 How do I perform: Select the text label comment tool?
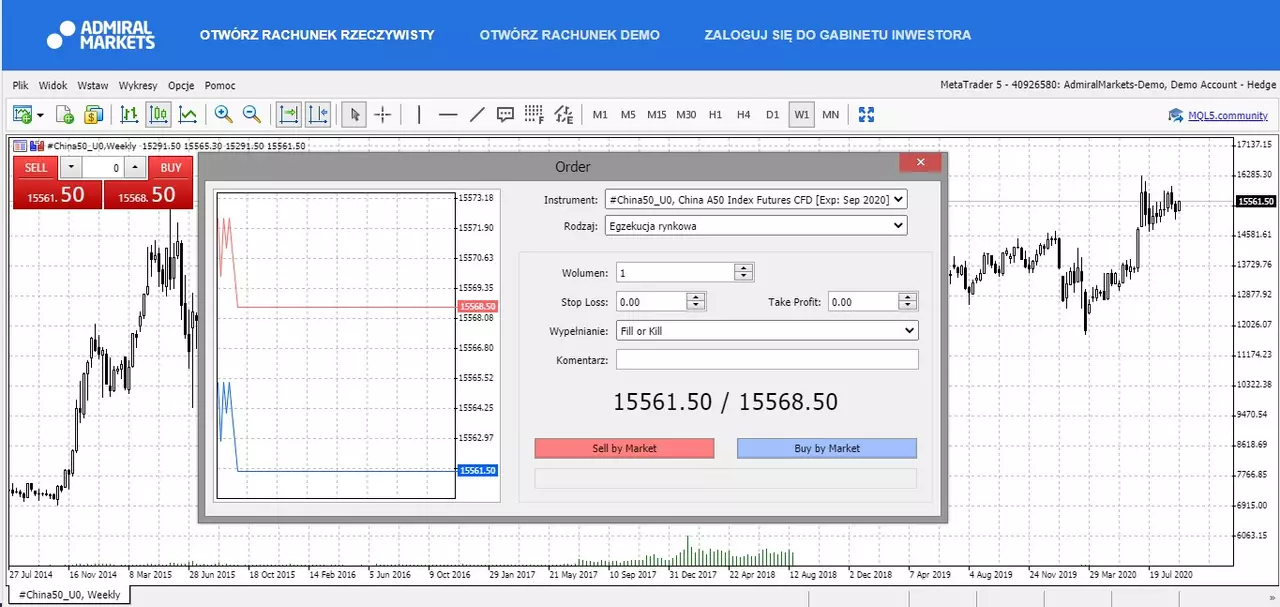click(x=505, y=114)
